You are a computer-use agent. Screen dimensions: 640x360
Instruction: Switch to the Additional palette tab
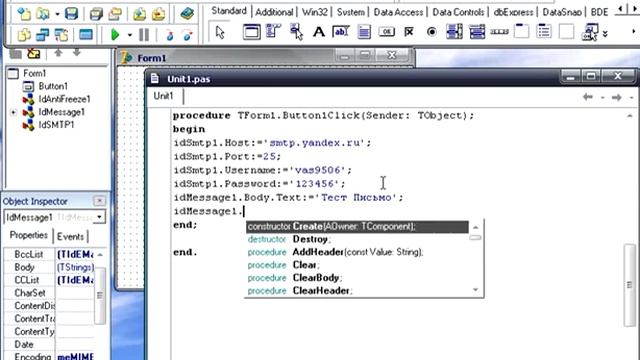point(274,12)
